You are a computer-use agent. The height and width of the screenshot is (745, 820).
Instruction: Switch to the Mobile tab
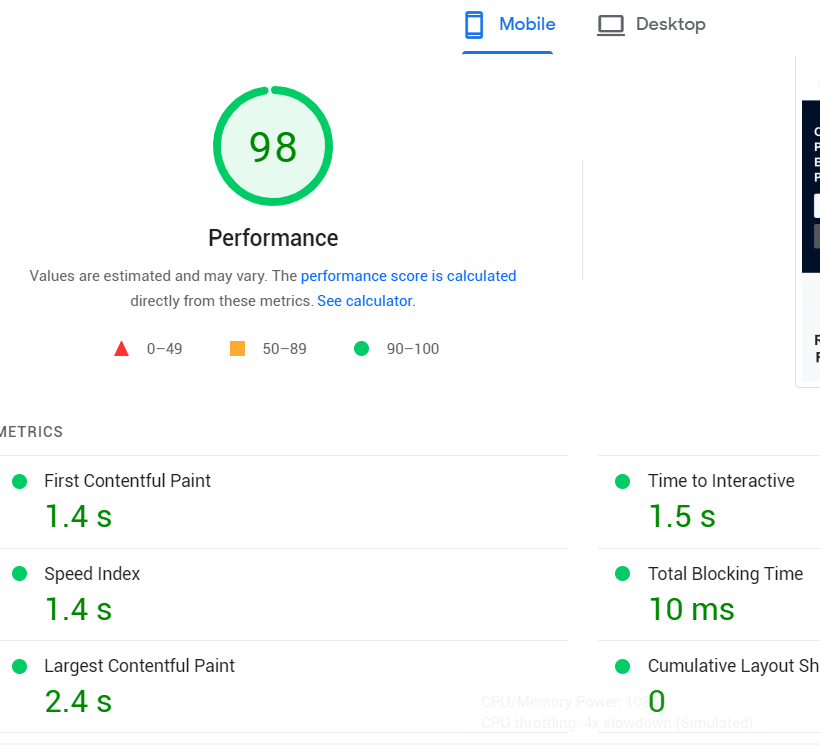tap(509, 24)
